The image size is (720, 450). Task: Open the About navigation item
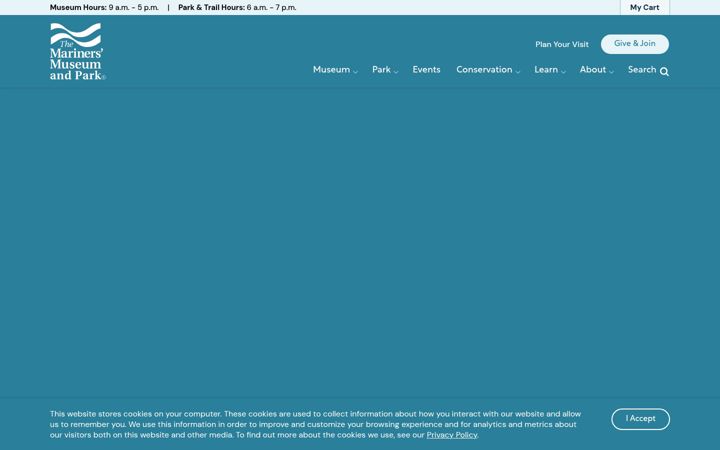point(593,69)
